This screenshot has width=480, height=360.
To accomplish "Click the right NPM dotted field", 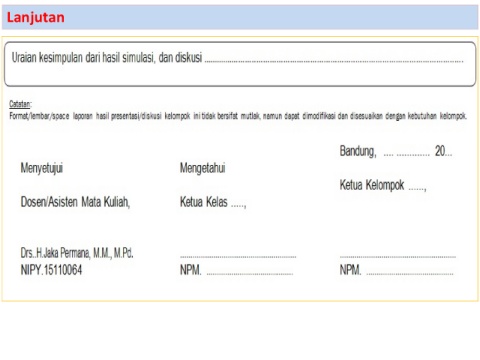I will point(410,274).
